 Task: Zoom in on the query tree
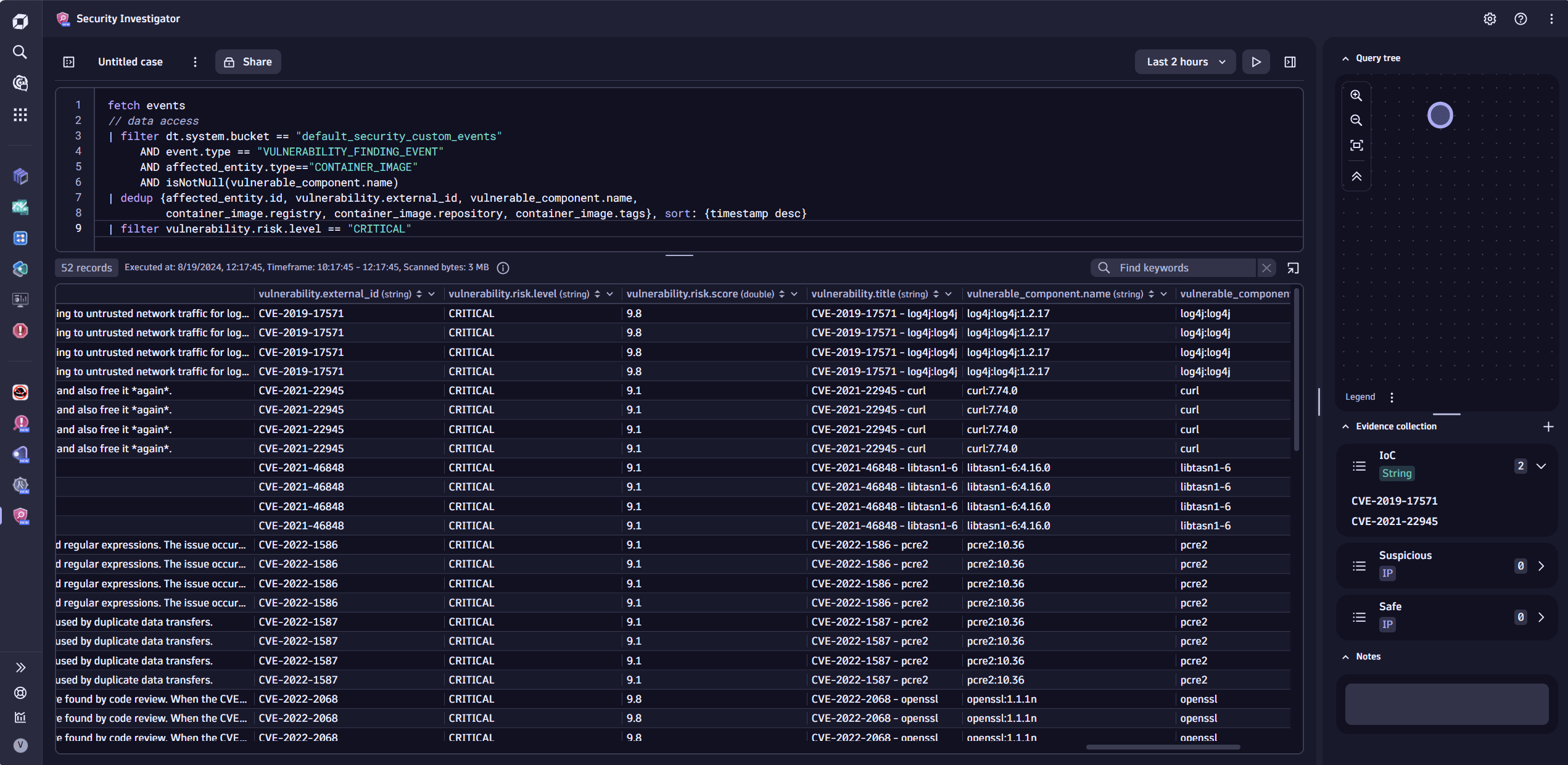click(1356, 96)
